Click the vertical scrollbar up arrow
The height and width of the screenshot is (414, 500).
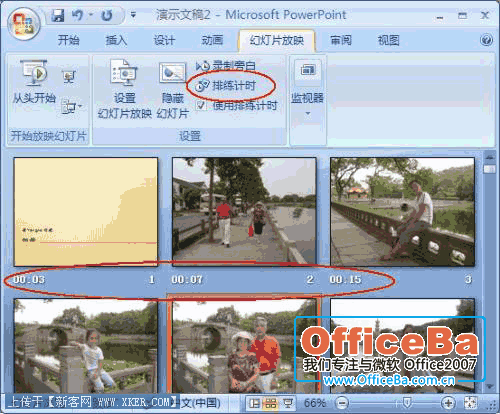[489, 156]
